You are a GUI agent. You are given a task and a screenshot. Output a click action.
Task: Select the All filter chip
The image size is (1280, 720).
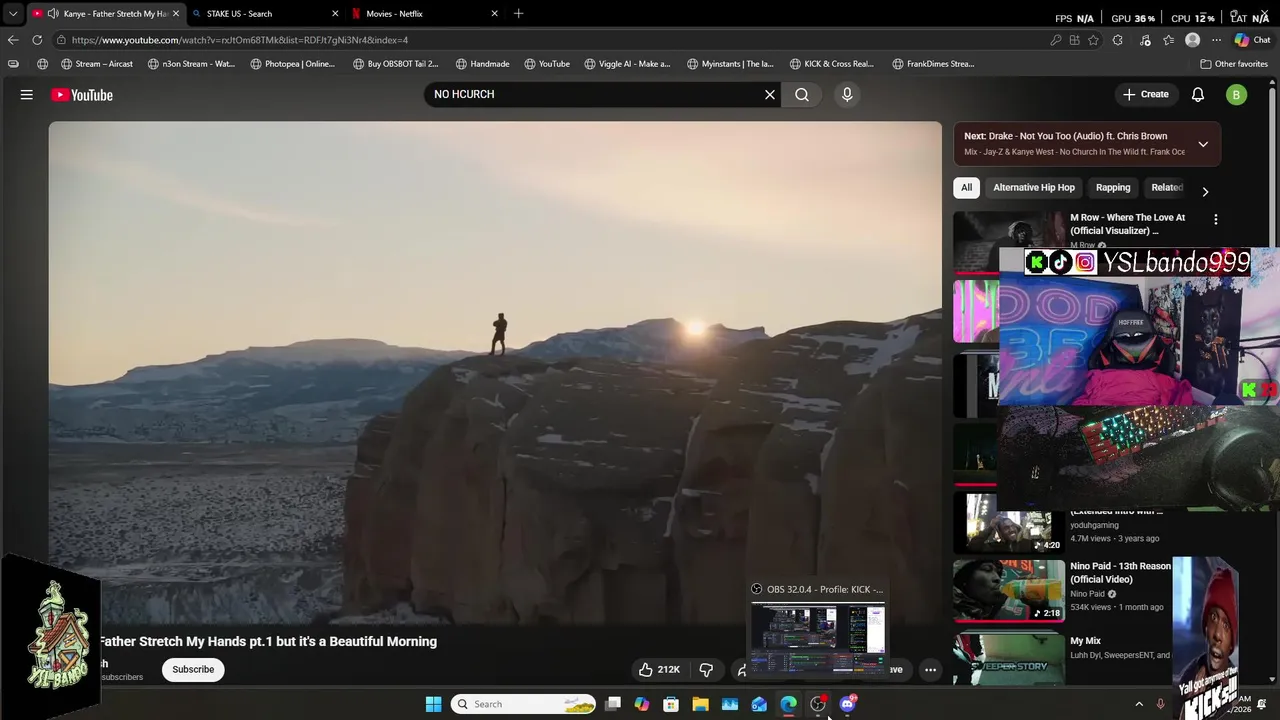click(966, 187)
